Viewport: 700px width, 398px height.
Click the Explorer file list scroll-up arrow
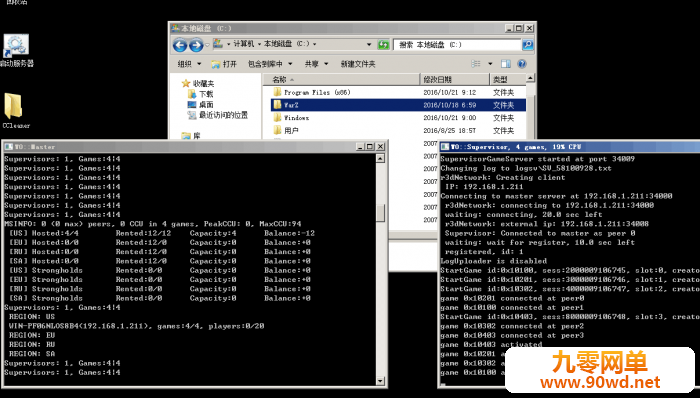(x=530, y=79)
